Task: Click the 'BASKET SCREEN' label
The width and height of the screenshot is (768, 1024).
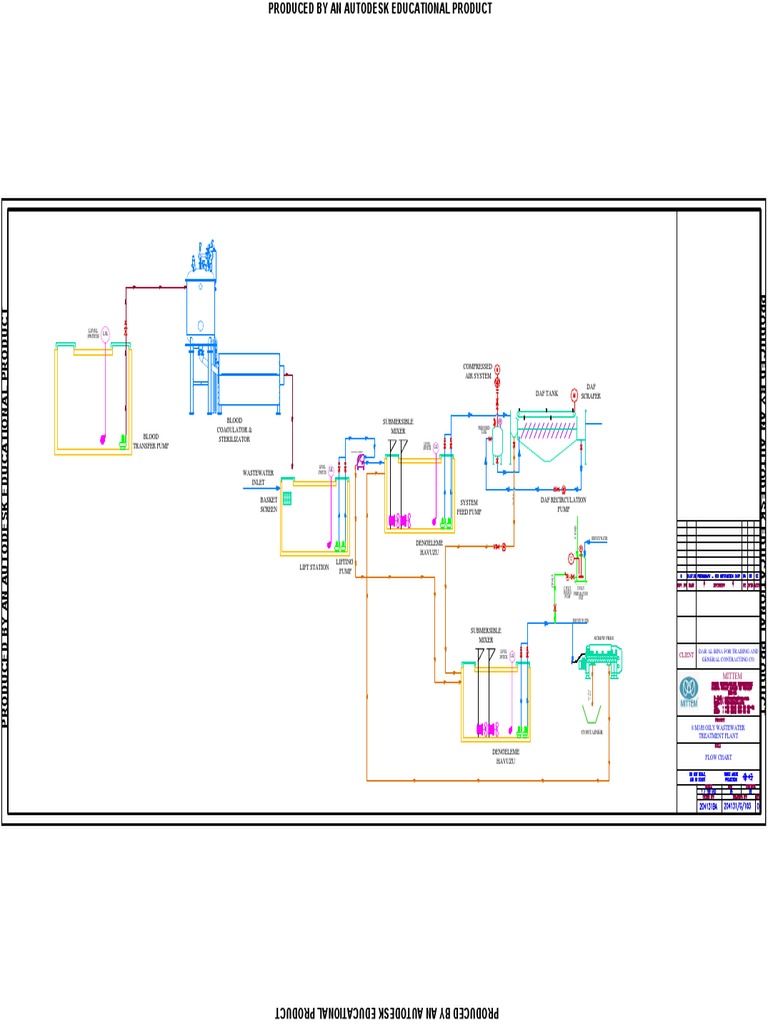Action: click(268, 504)
